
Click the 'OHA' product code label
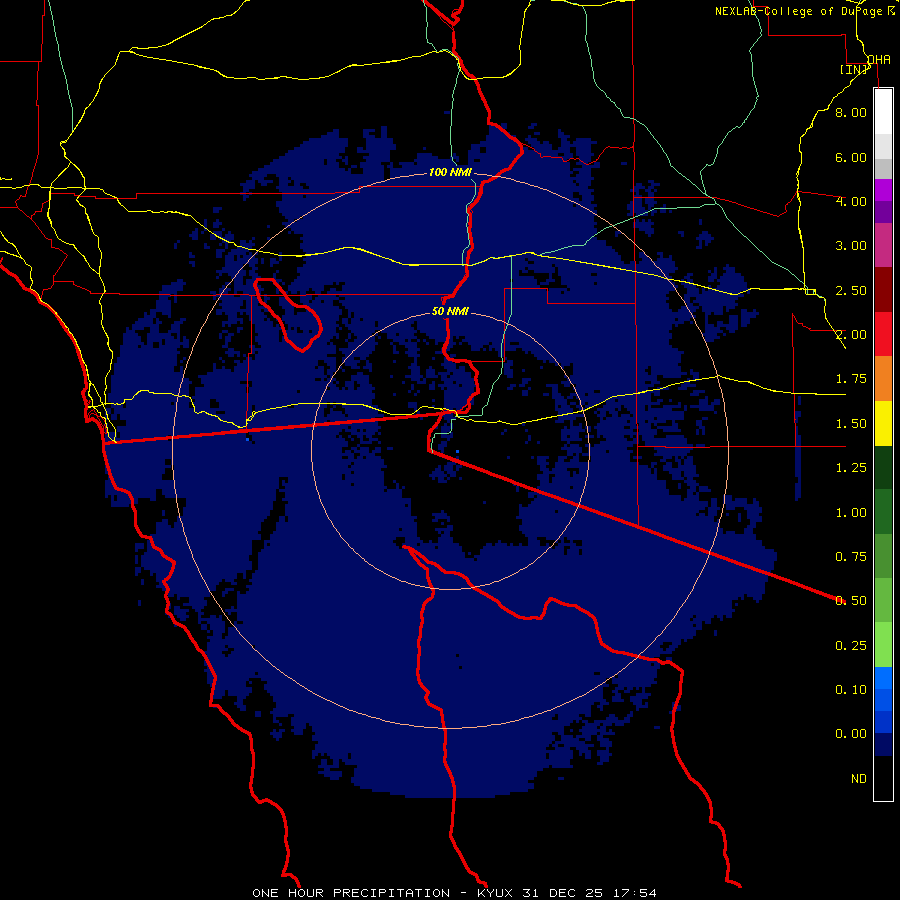coord(879,60)
